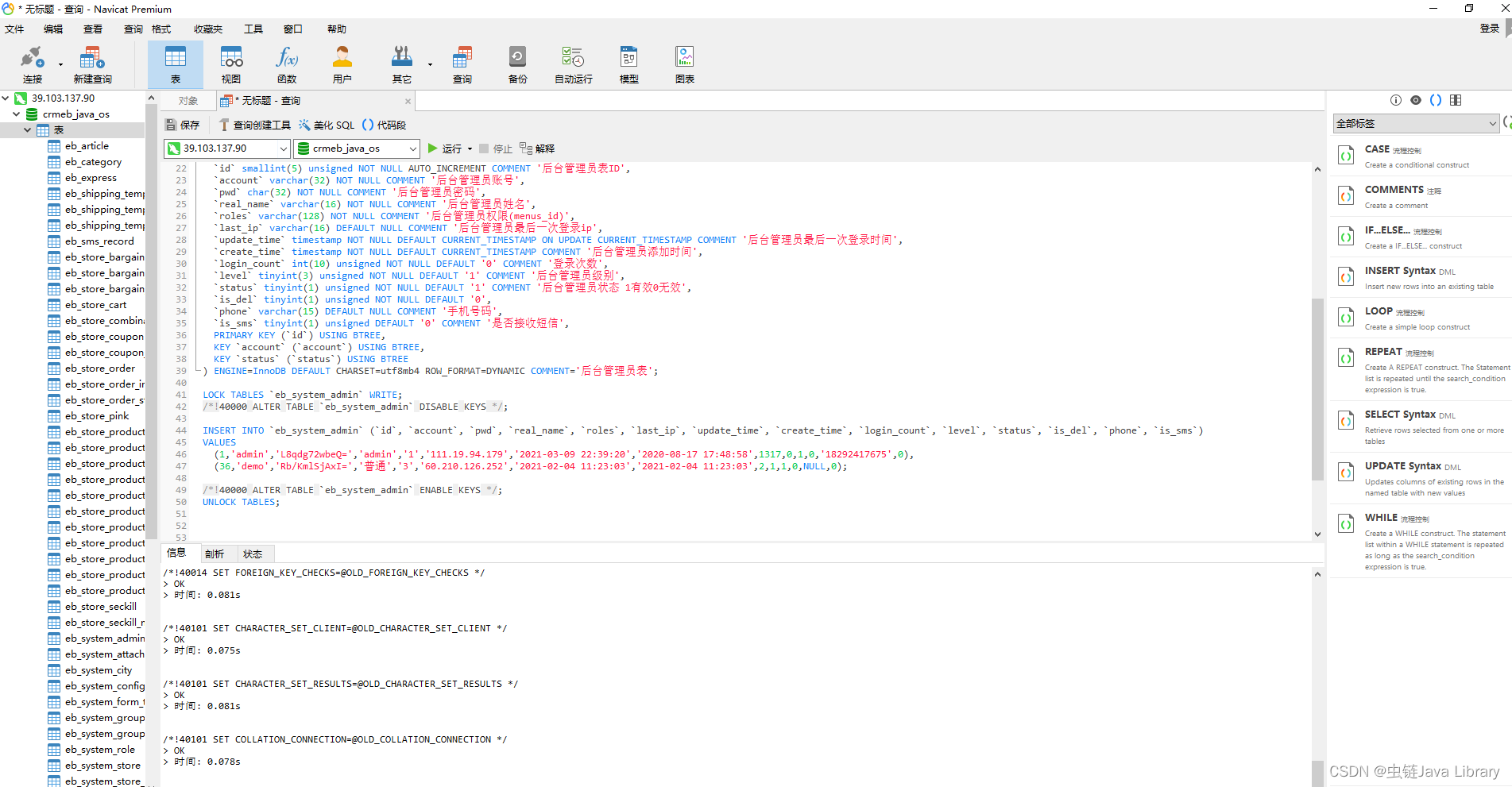The height and width of the screenshot is (787, 1512).
Task: Close the 无标题 - 查询 tab
Action: point(408,101)
